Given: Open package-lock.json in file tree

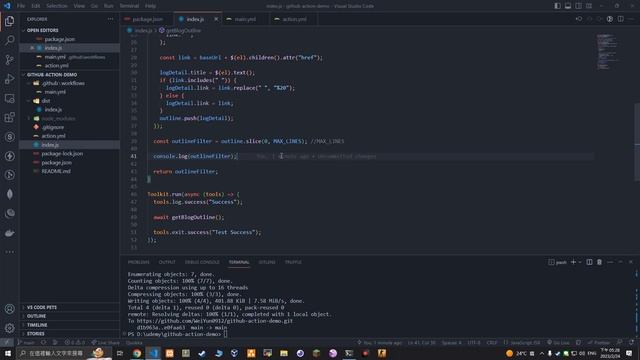Looking at the screenshot, I should point(62,153).
